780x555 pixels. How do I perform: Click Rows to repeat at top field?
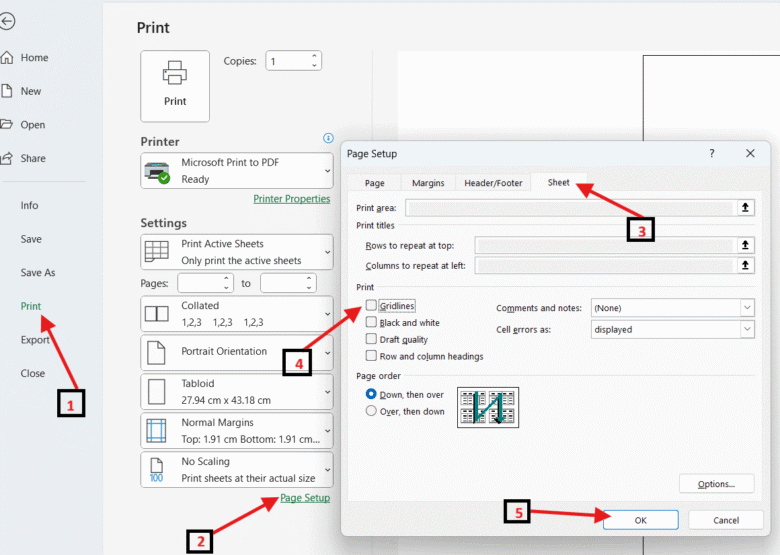pyautogui.click(x=605, y=245)
